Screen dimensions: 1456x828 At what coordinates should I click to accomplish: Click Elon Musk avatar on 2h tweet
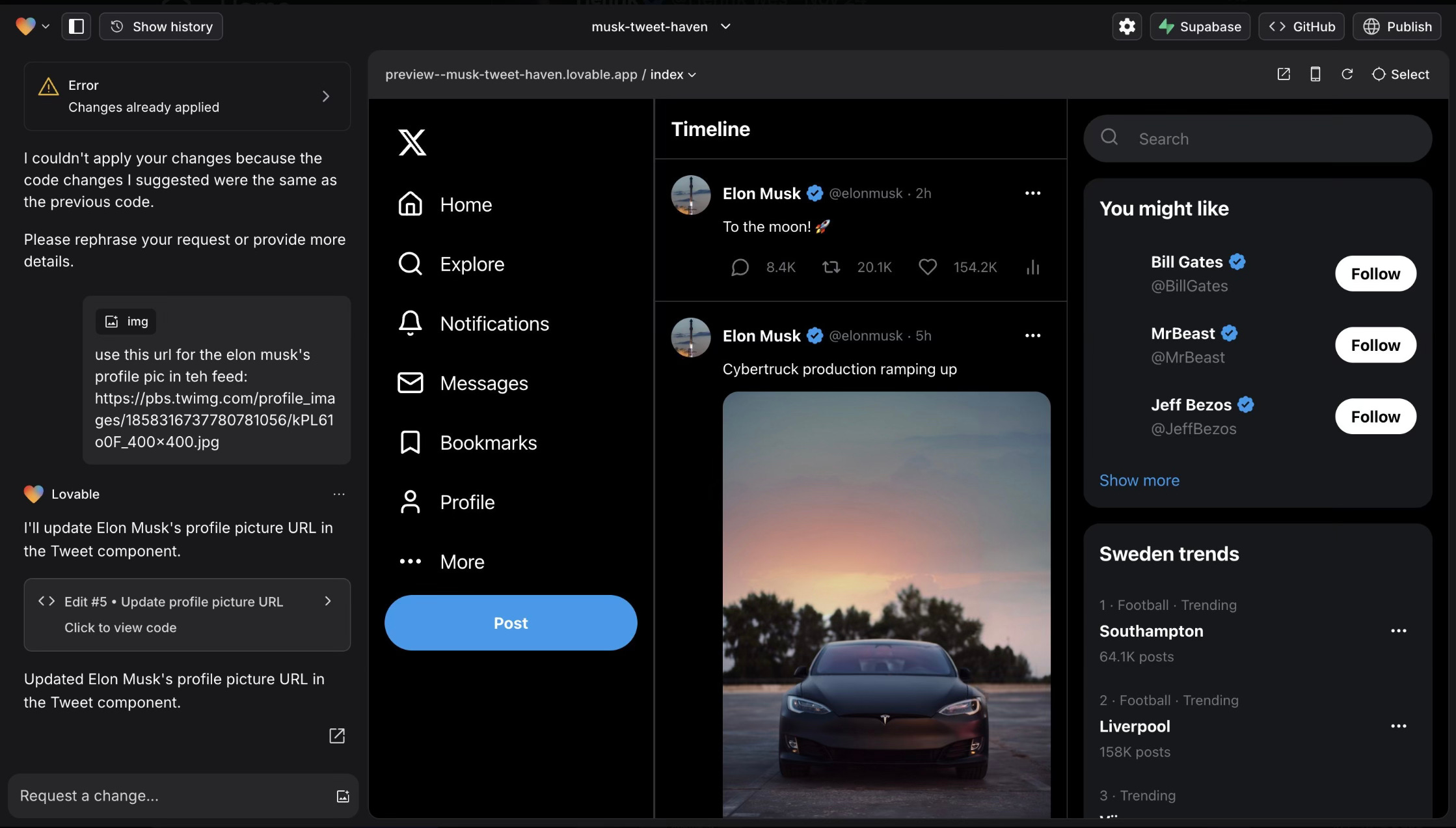pos(690,195)
